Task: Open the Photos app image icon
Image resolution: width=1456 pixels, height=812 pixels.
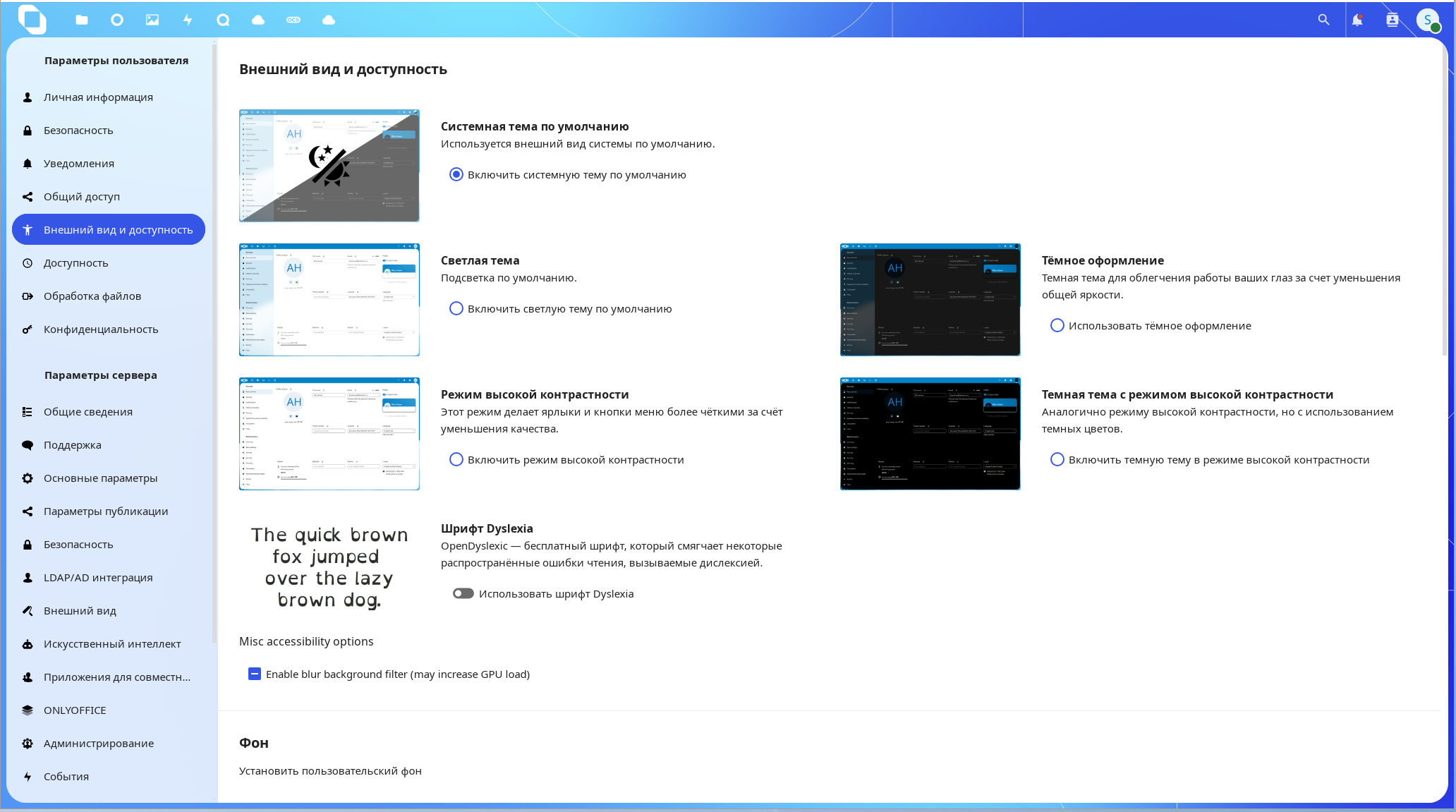Action: point(152,20)
